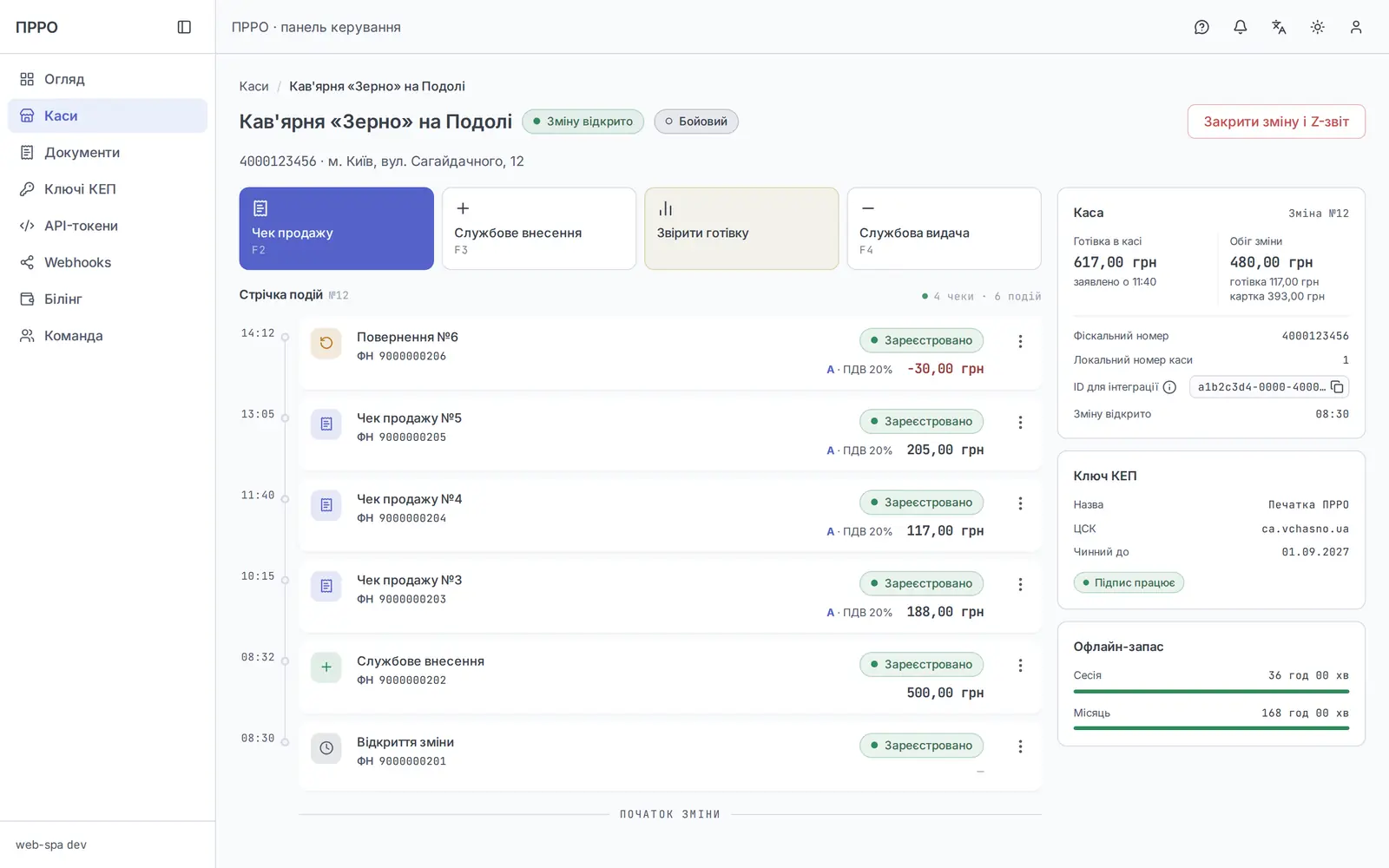Click the Сесія offline reserve progress bar

pyautogui.click(x=1211, y=692)
